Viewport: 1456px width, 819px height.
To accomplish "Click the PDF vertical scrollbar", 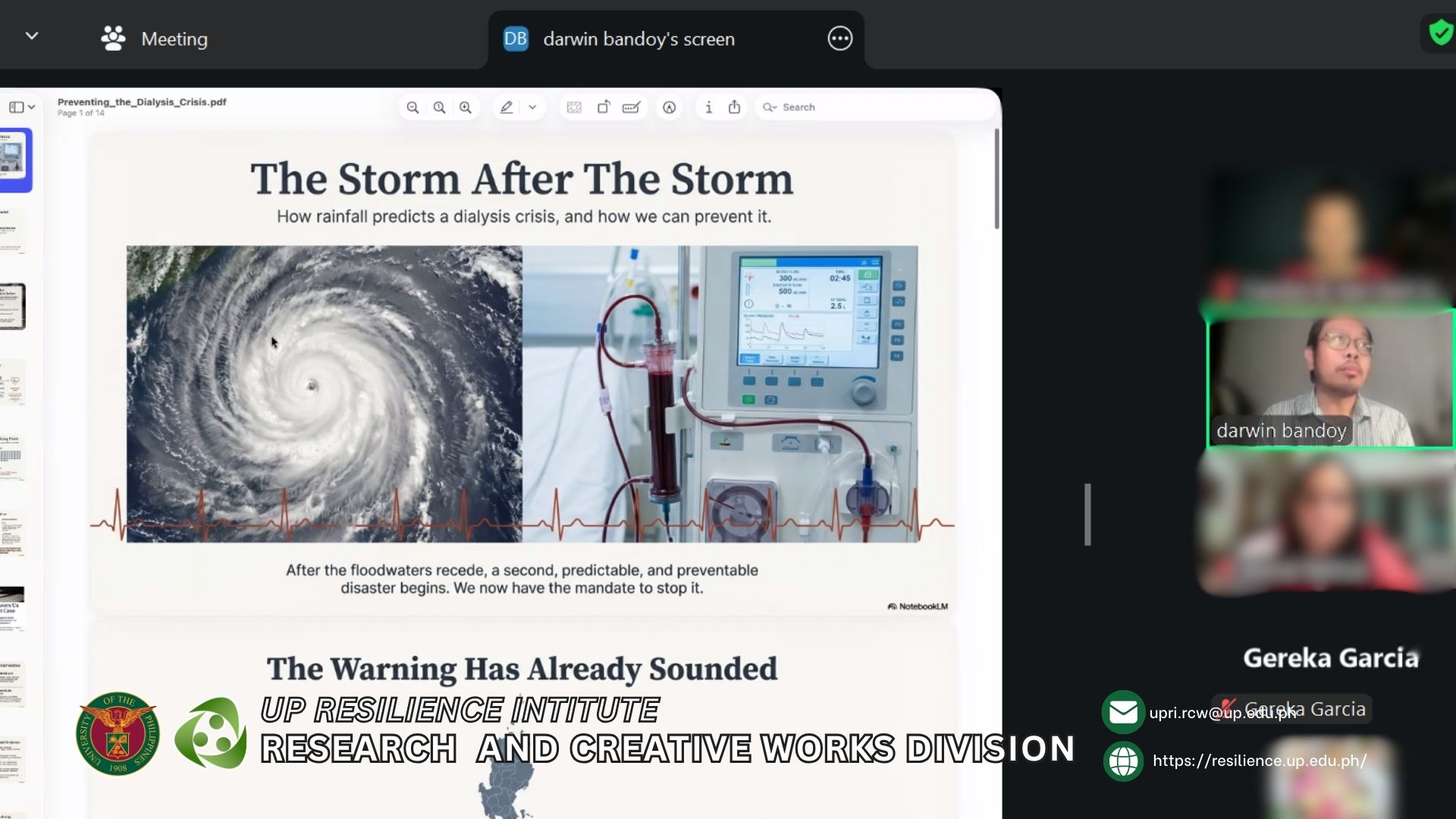I will tap(996, 180).
